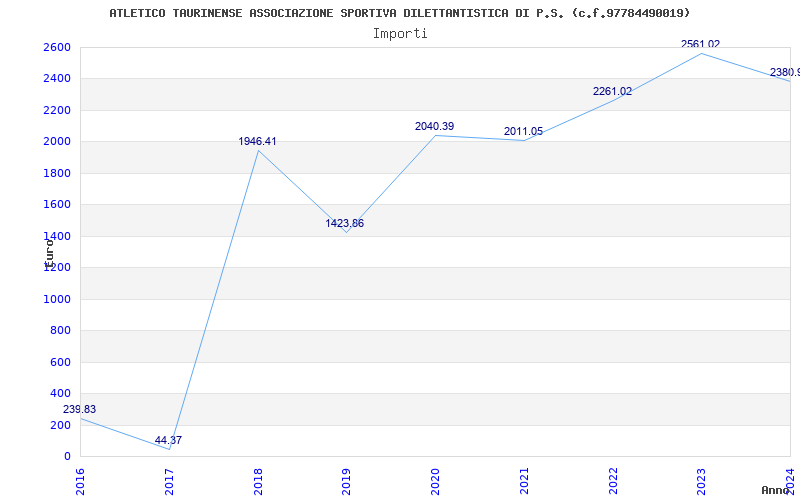
Task: Click y-axis value 2400
Action: [x=58, y=79]
